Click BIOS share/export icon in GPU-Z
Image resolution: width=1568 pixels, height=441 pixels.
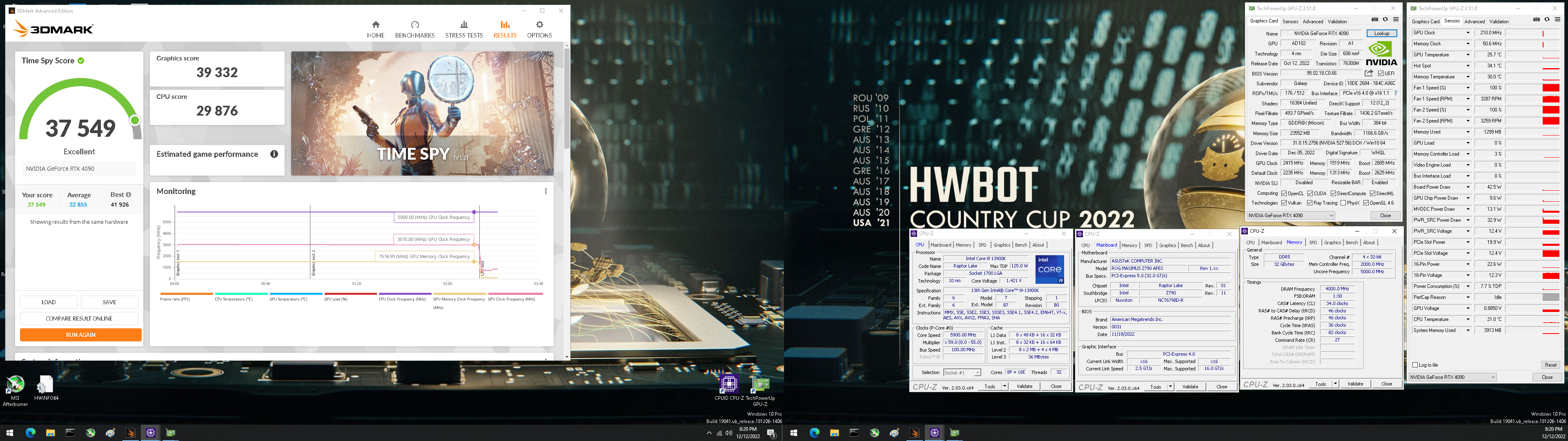tap(1369, 73)
